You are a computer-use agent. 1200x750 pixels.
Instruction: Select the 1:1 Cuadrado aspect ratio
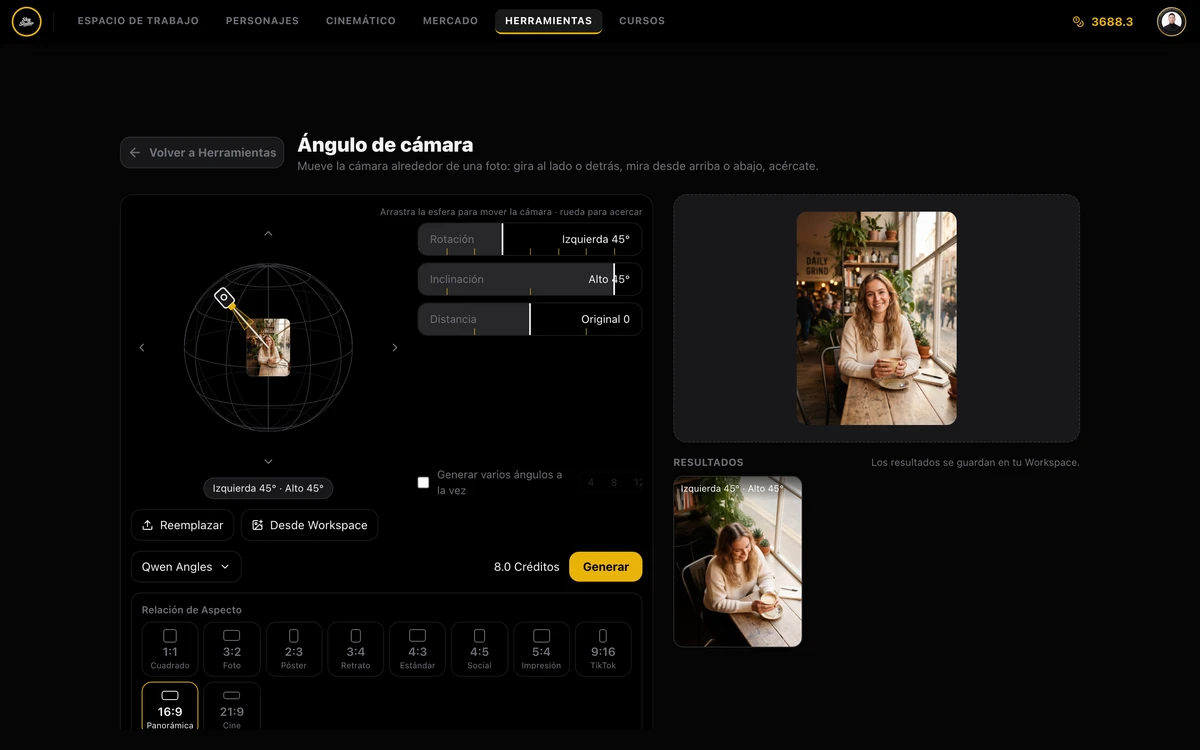click(x=170, y=649)
